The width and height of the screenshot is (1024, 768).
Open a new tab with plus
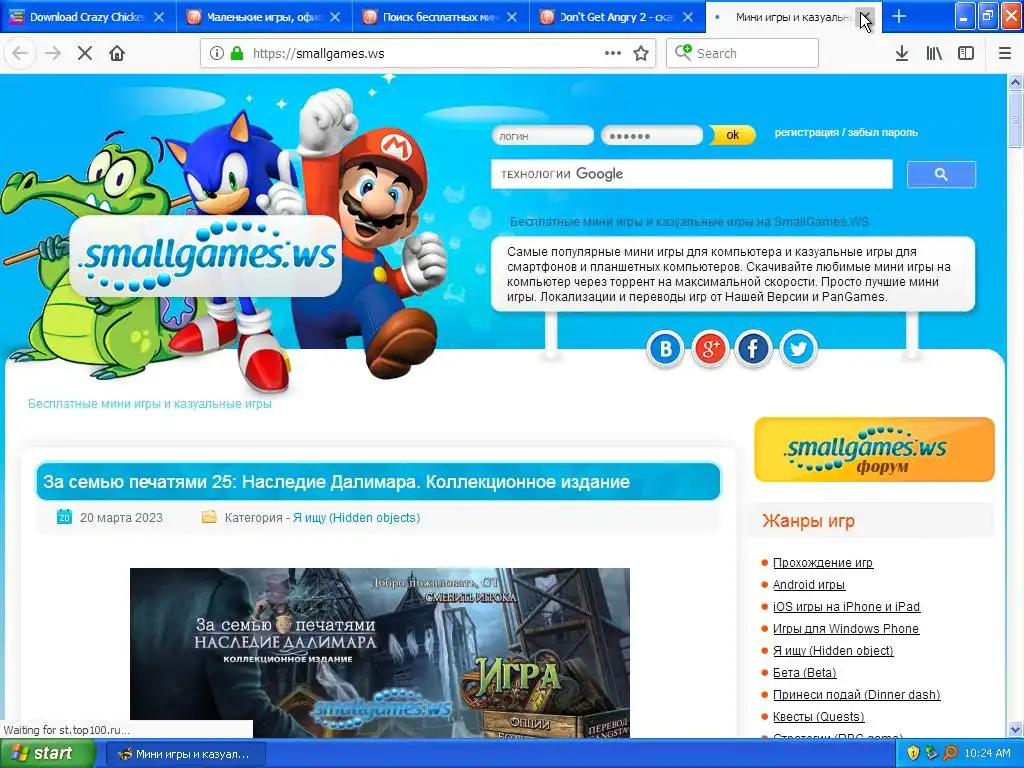pyautogui.click(x=899, y=16)
